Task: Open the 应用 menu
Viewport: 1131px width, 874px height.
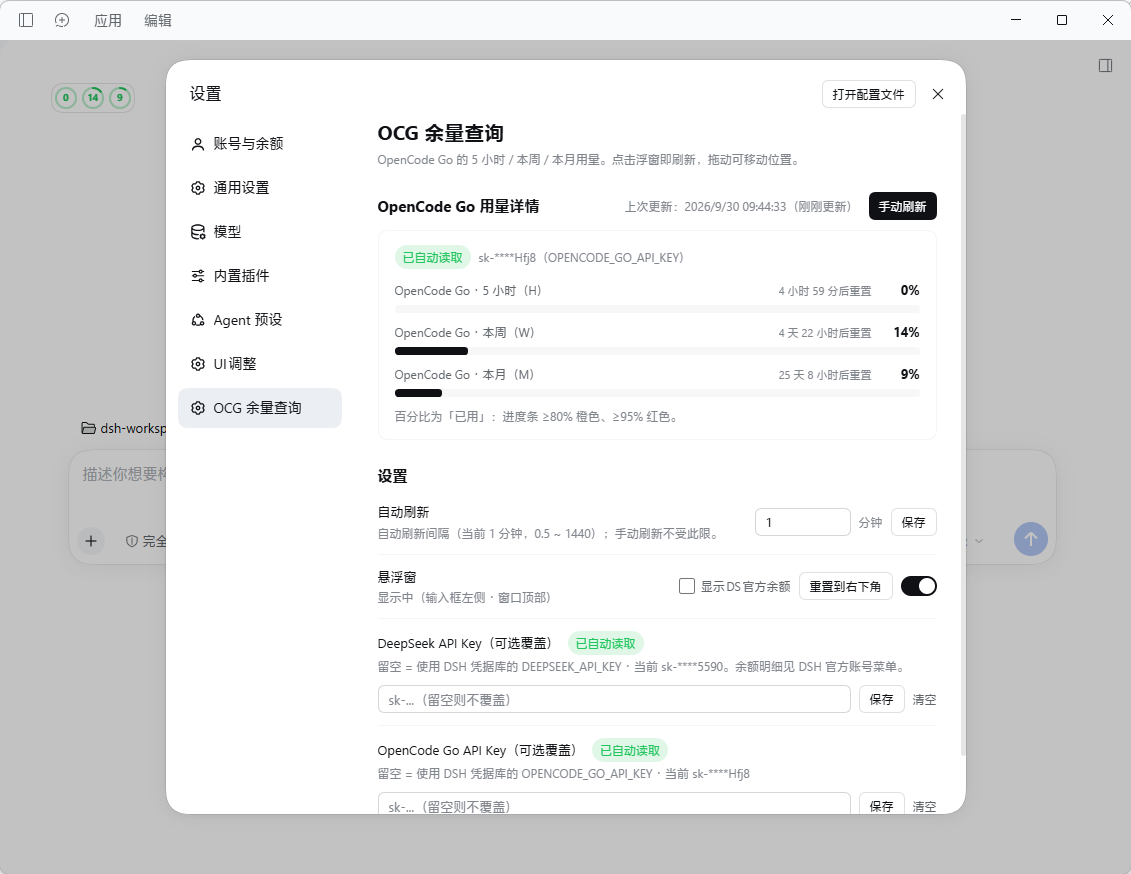Action: coord(108,20)
